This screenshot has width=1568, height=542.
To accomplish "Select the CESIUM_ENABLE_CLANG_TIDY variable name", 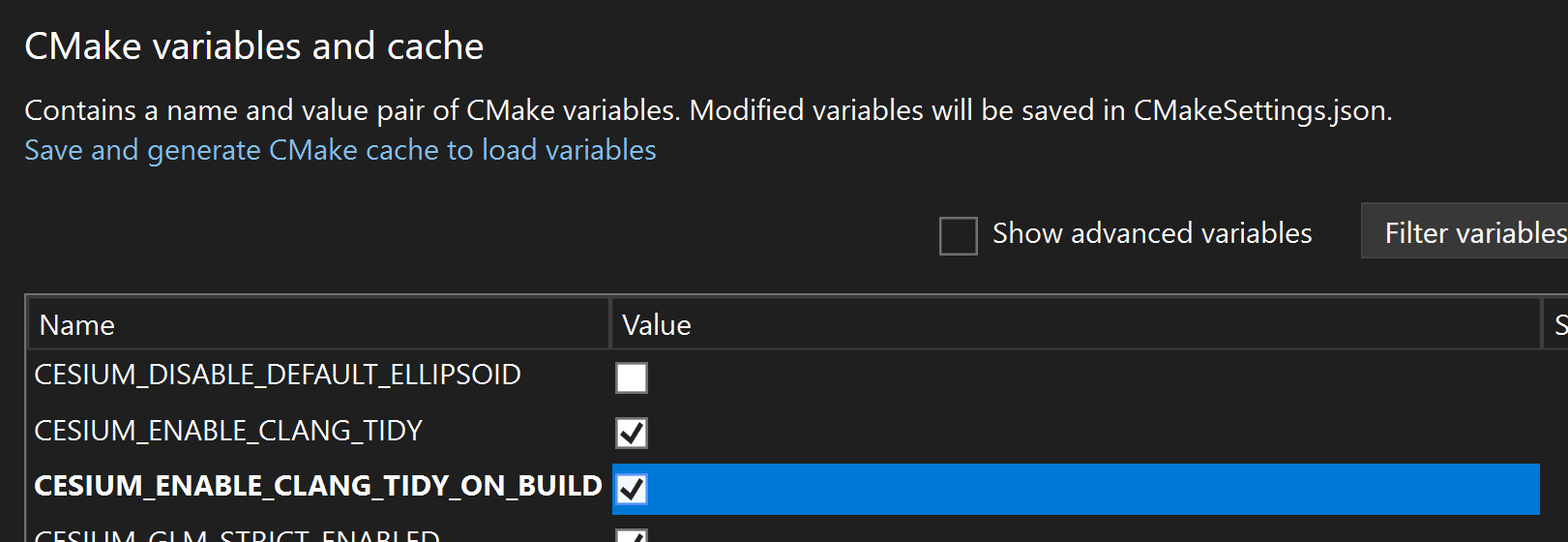I will click(228, 431).
